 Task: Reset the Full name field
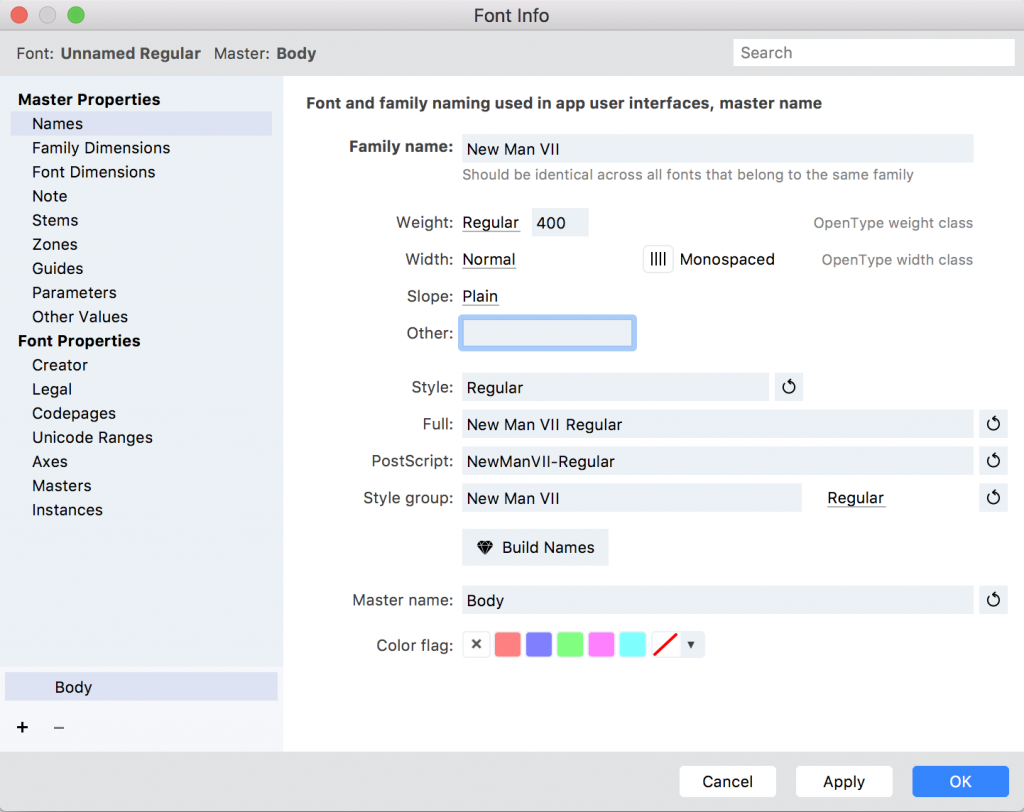pos(993,424)
